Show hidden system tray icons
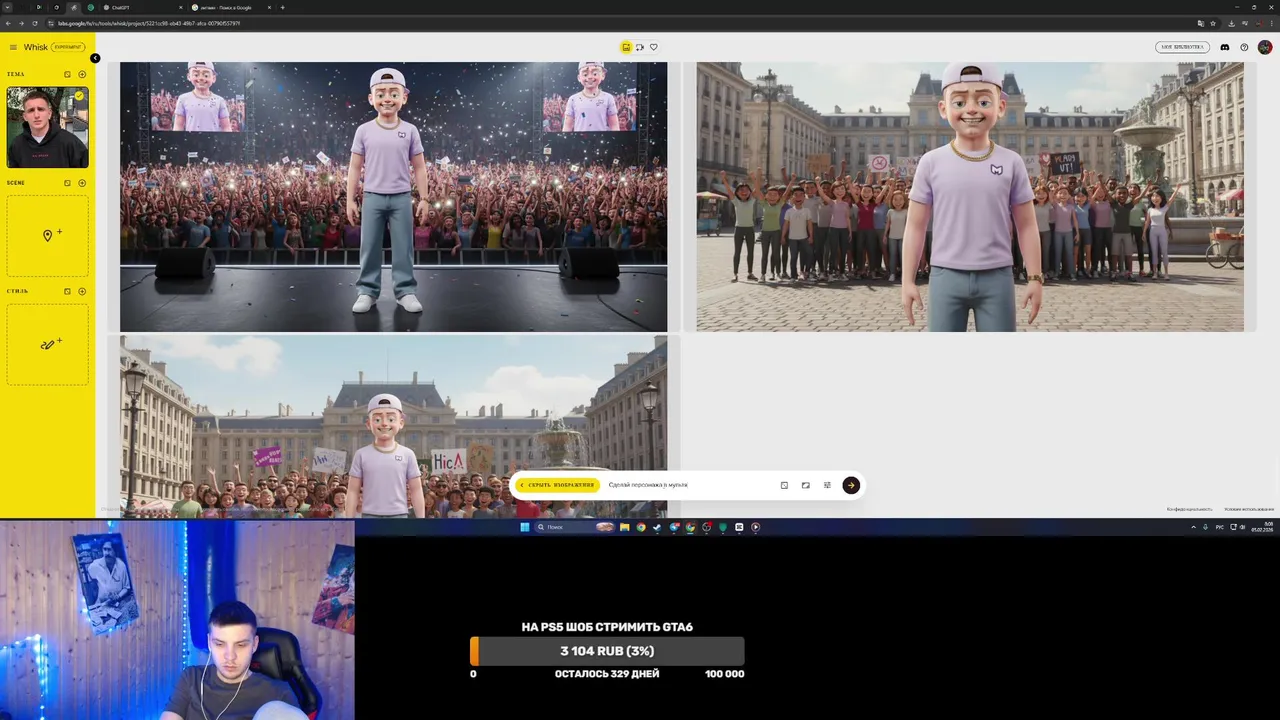The height and width of the screenshot is (720, 1280). coord(1193,527)
